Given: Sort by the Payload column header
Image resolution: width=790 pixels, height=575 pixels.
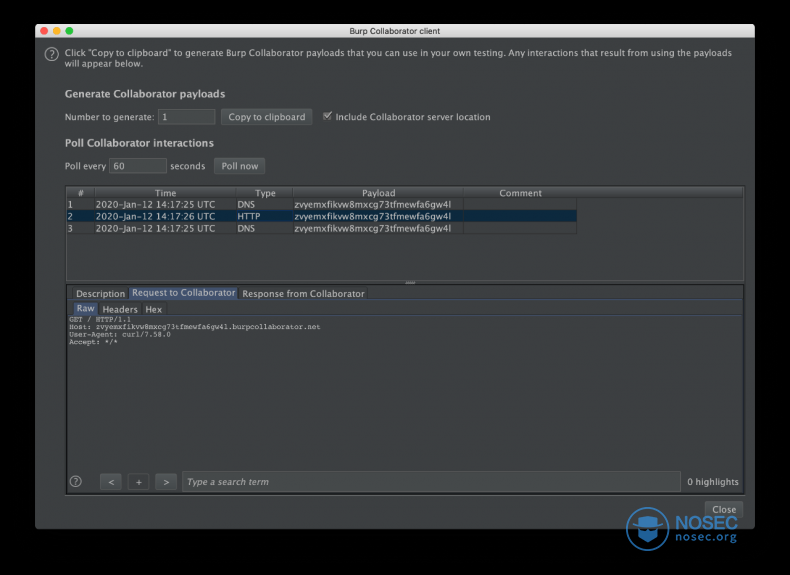Looking at the screenshot, I should [378, 193].
